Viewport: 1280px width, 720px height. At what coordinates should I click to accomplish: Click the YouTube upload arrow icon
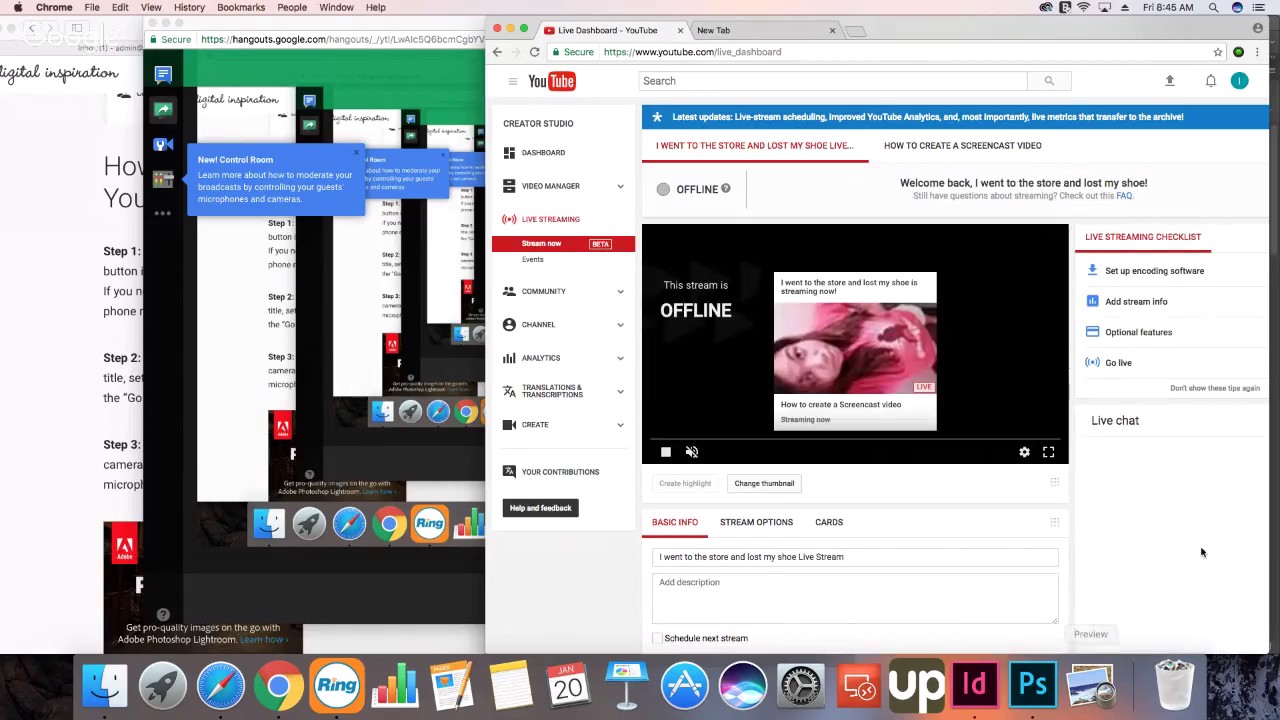[x=1169, y=81]
